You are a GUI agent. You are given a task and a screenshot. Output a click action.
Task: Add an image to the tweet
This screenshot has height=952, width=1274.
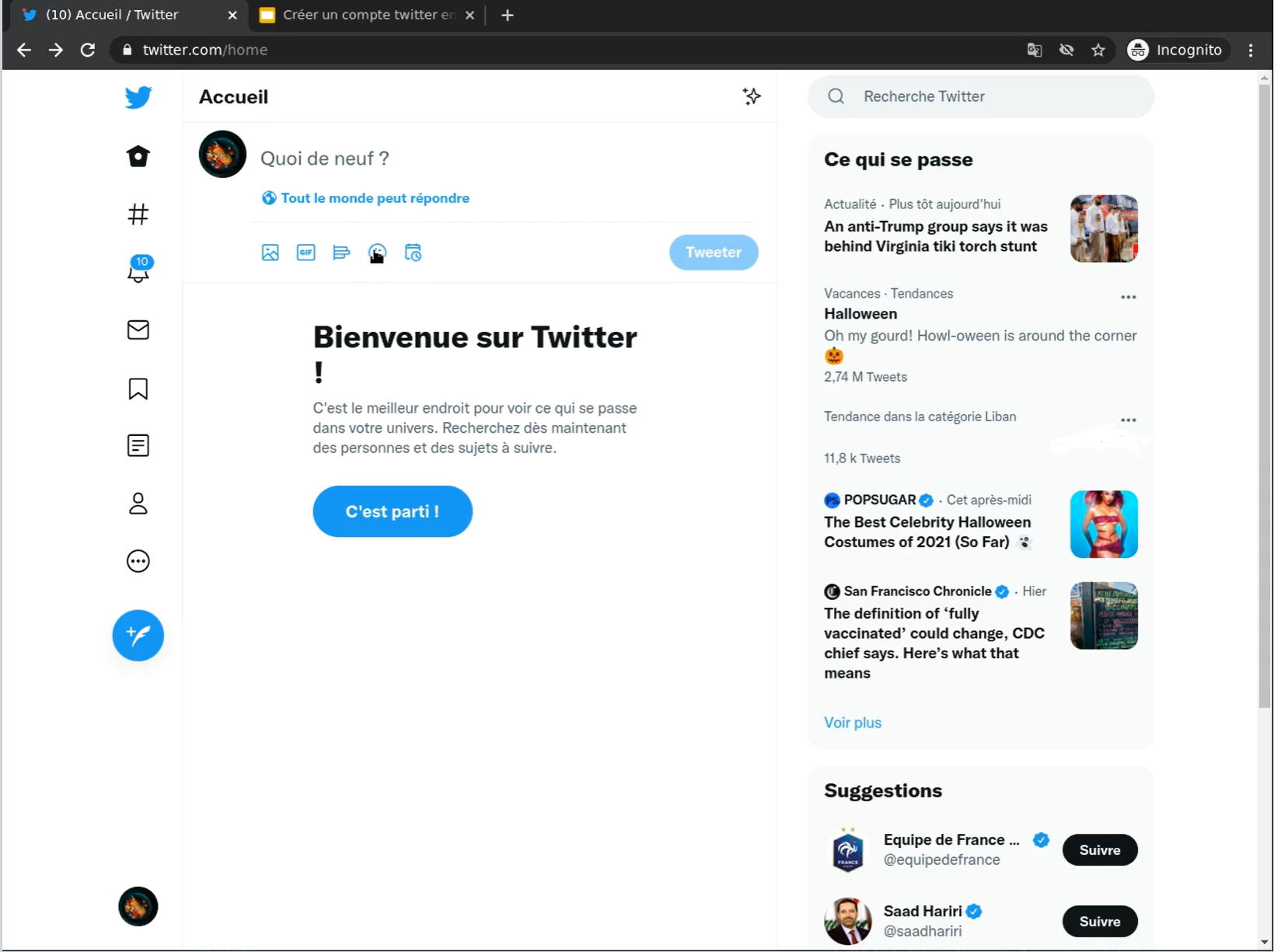pos(270,253)
